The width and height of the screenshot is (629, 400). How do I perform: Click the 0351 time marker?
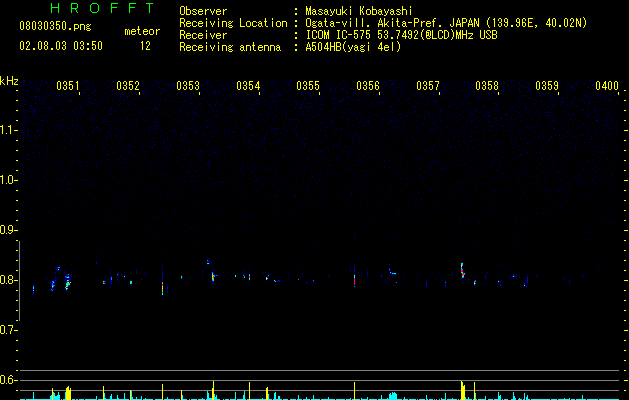coord(68,85)
